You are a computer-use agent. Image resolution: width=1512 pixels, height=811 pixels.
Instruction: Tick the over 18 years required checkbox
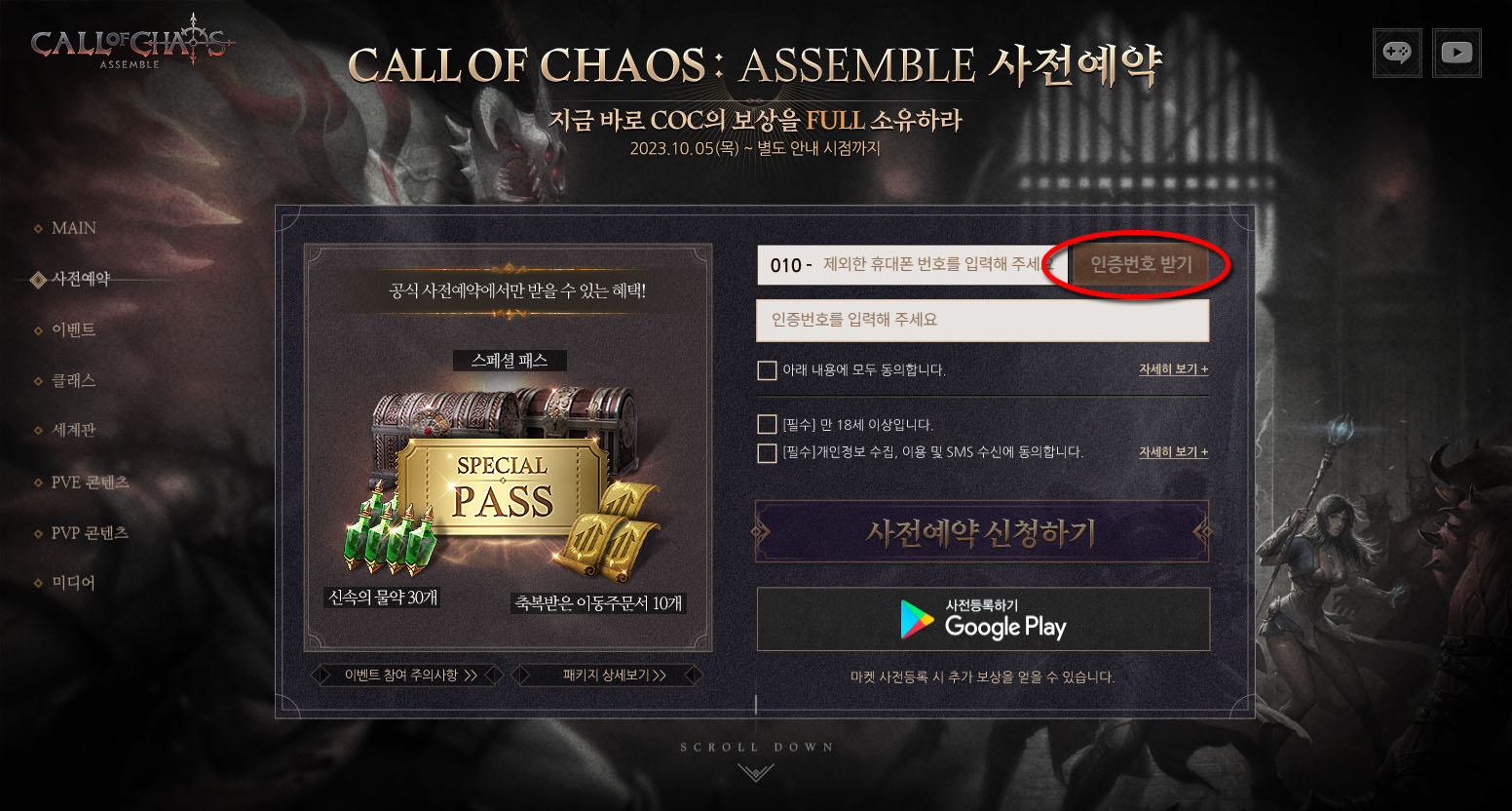coord(767,425)
